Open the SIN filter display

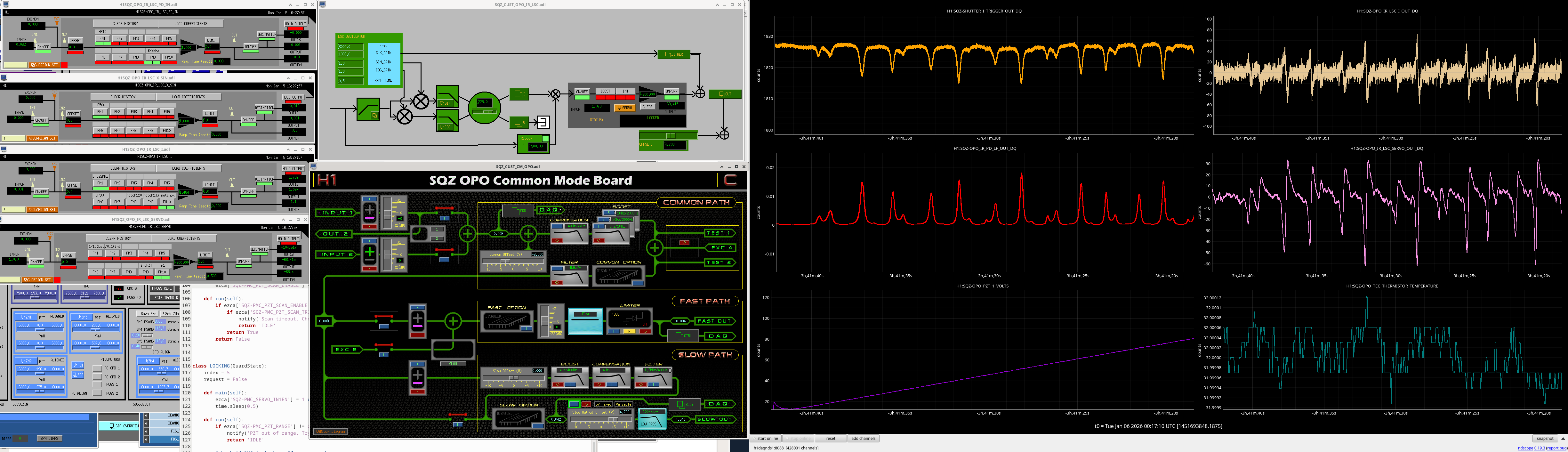click(x=446, y=103)
